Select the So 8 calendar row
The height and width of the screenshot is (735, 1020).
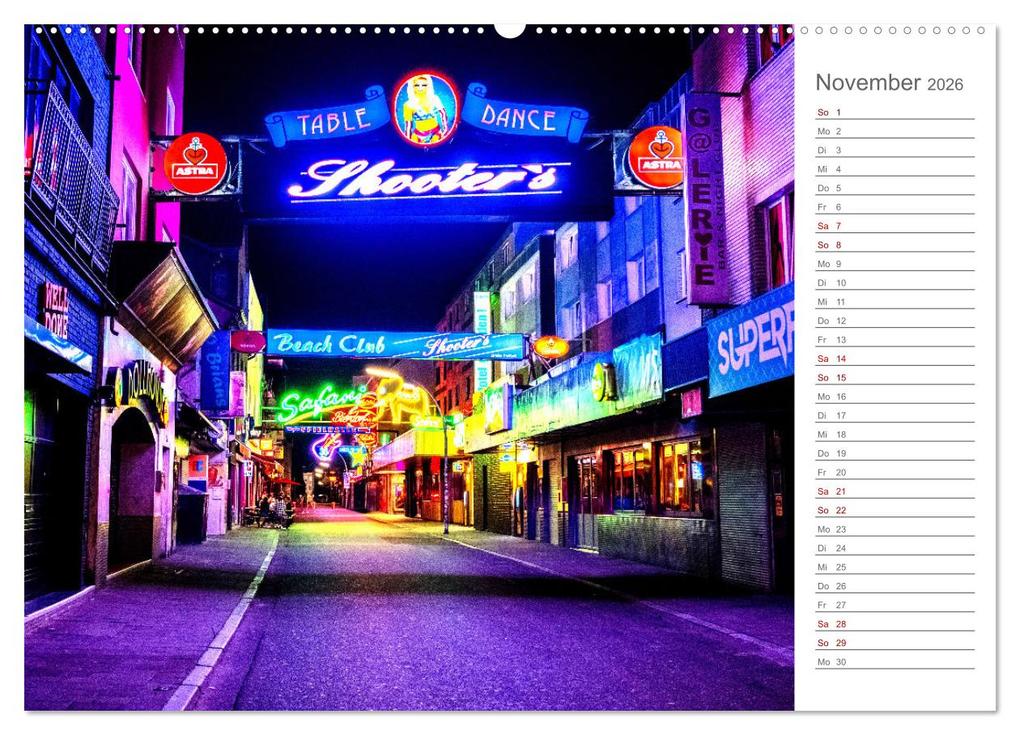894,245
